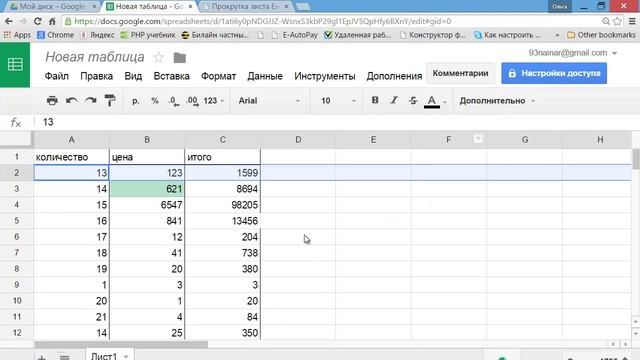Viewport: 640px width, 360px height.
Task: Open the Arial font dropdown
Action: click(x=269, y=100)
